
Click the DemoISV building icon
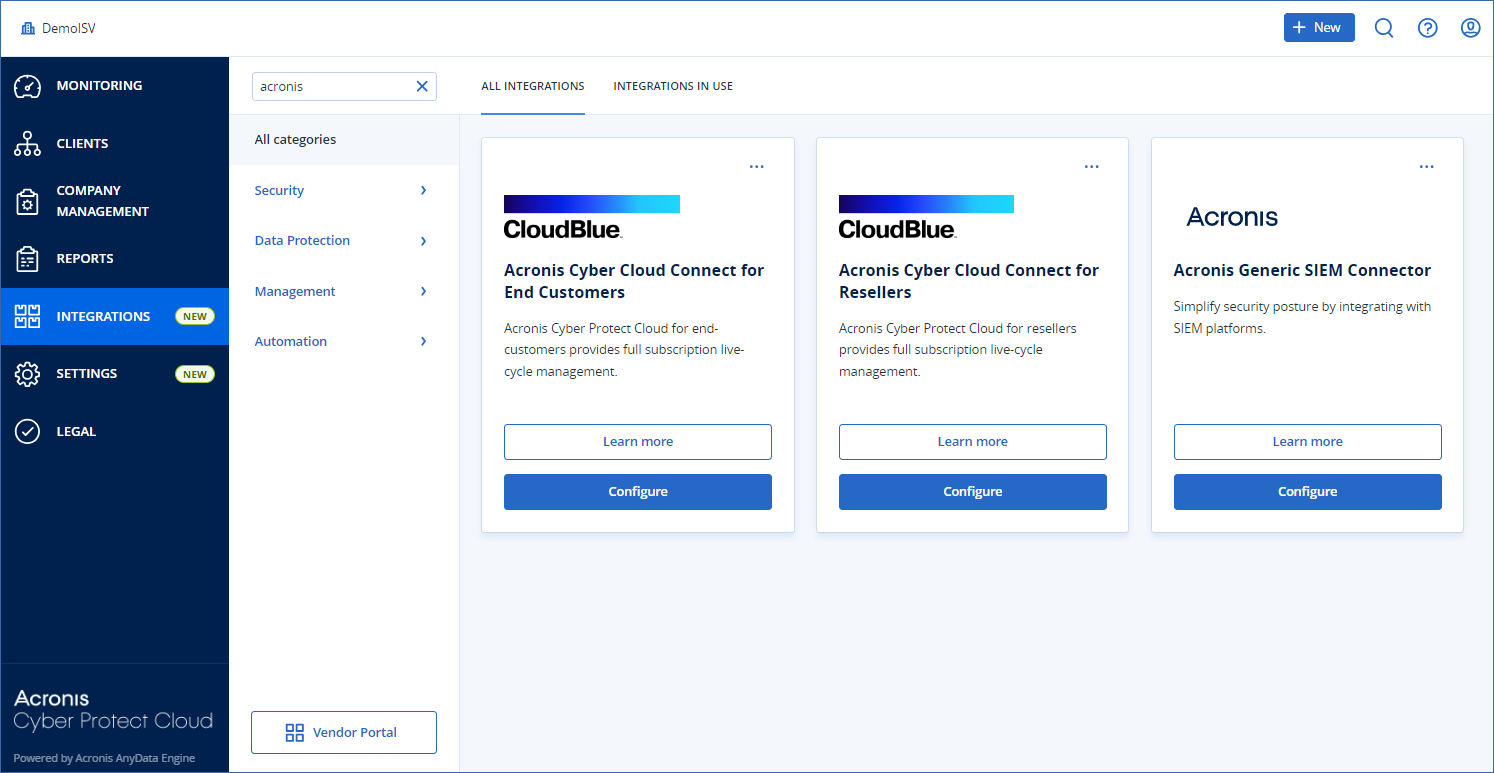coord(28,28)
